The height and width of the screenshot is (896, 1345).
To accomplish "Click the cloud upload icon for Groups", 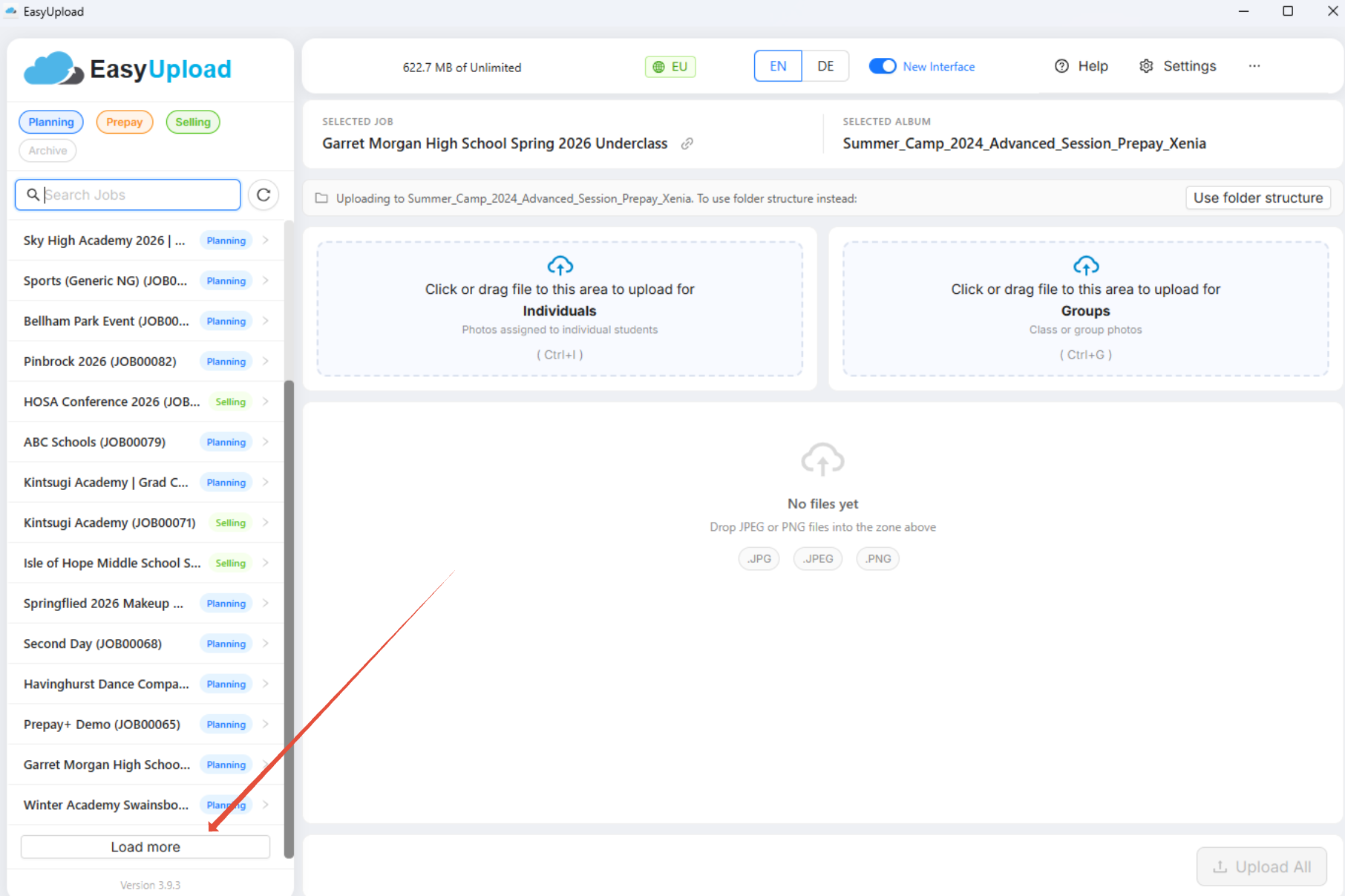I will pyautogui.click(x=1086, y=265).
